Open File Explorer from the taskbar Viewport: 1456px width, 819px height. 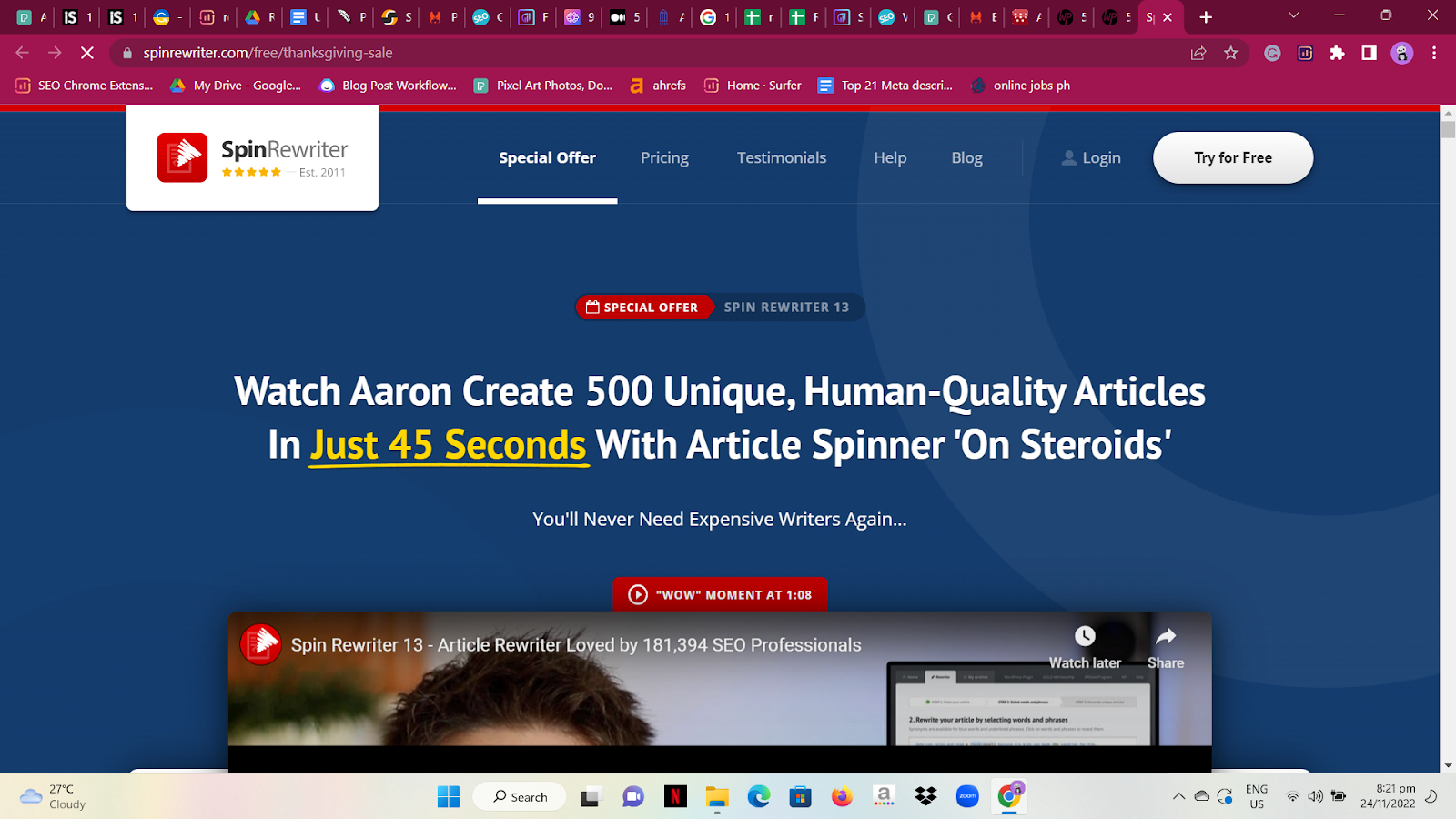pyautogui.click(x=717, y=797)
